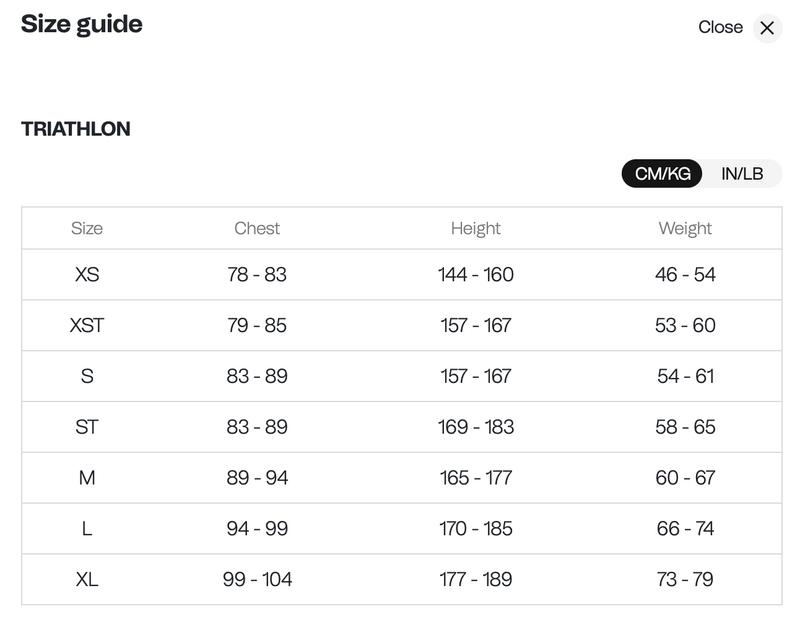Click the XS size row label
This screenshot has width=800, height=627.
(87, 275)
